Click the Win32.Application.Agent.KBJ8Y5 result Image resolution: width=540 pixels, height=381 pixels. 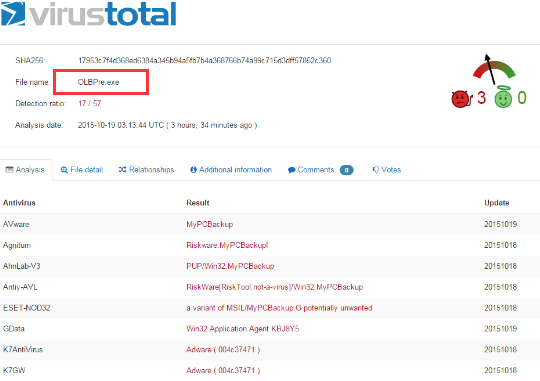[x=243, y=329]
